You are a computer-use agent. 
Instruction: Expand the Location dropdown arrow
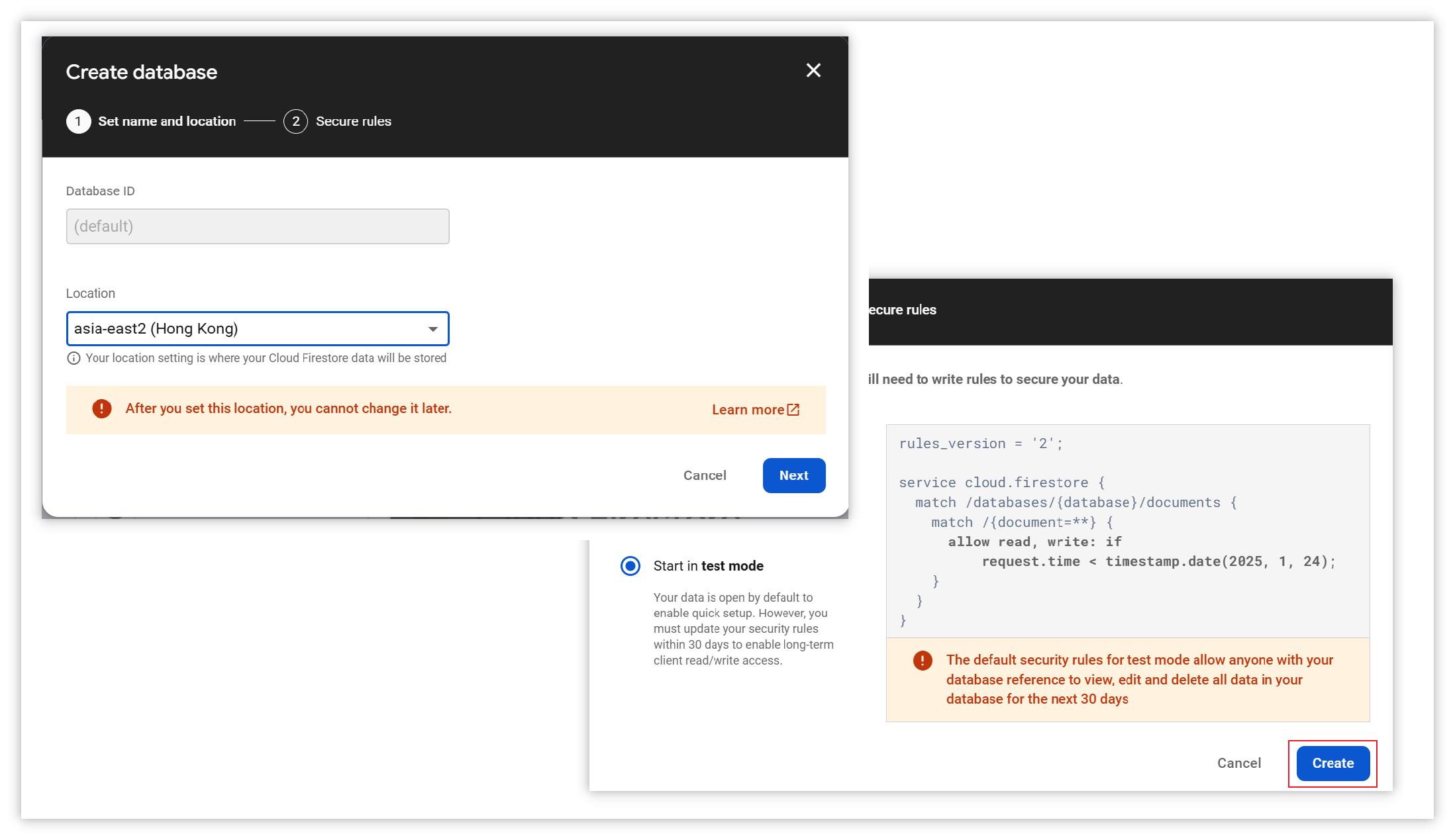click(x=432, y=329)
